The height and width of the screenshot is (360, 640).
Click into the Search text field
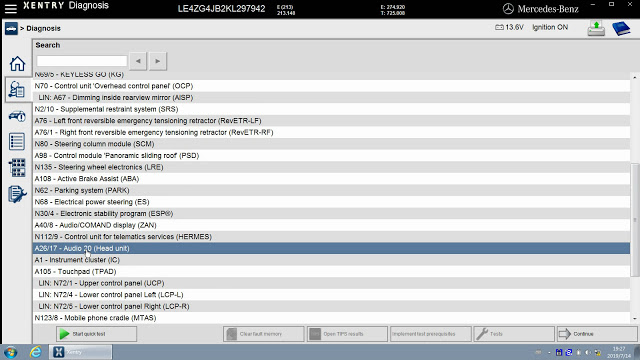tap(82, 61)
